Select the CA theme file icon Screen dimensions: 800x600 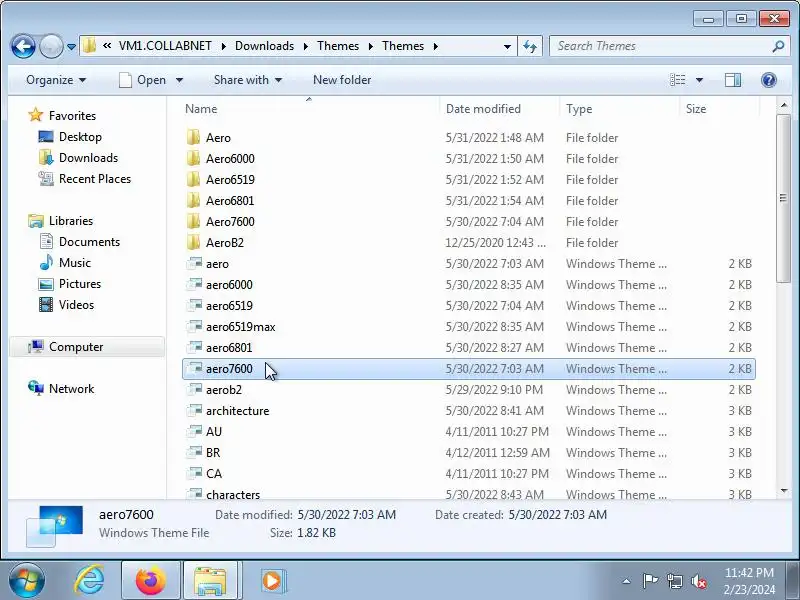tap(194, 473)
